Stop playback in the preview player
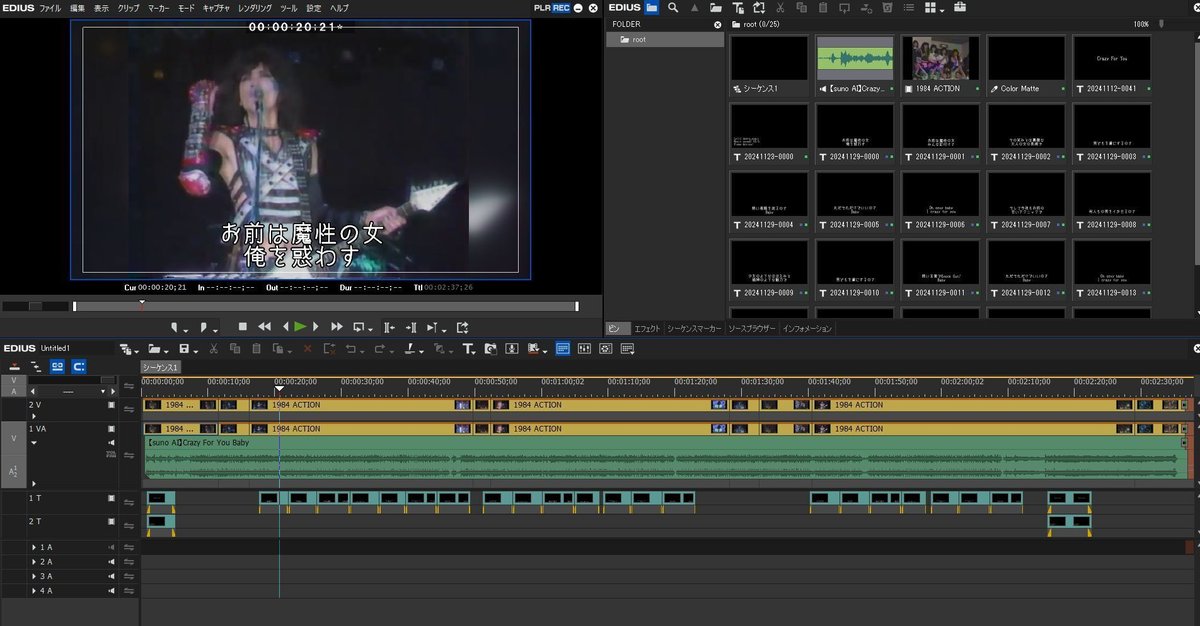The width and height of the screenshot is (1200, 626). click(x=242, y=327)
